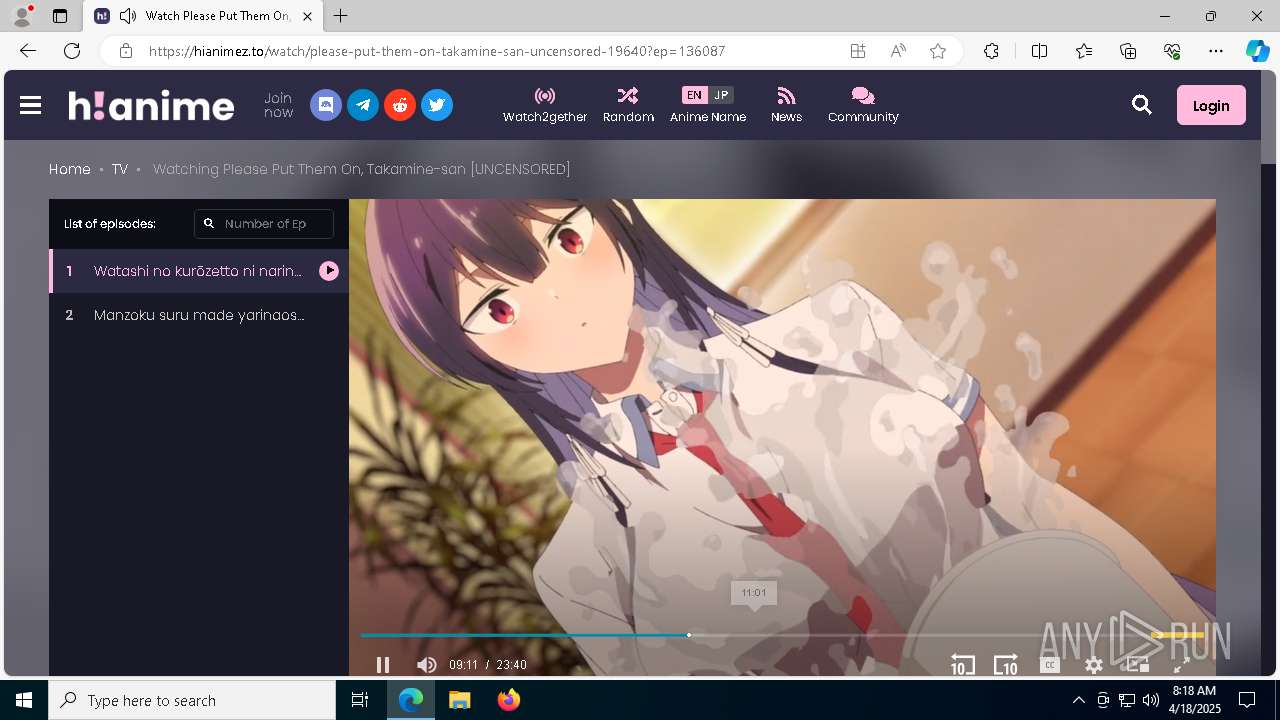Click the taskbar search box
The height and width of the screenshot is (720, 1280).
[192, 700]
